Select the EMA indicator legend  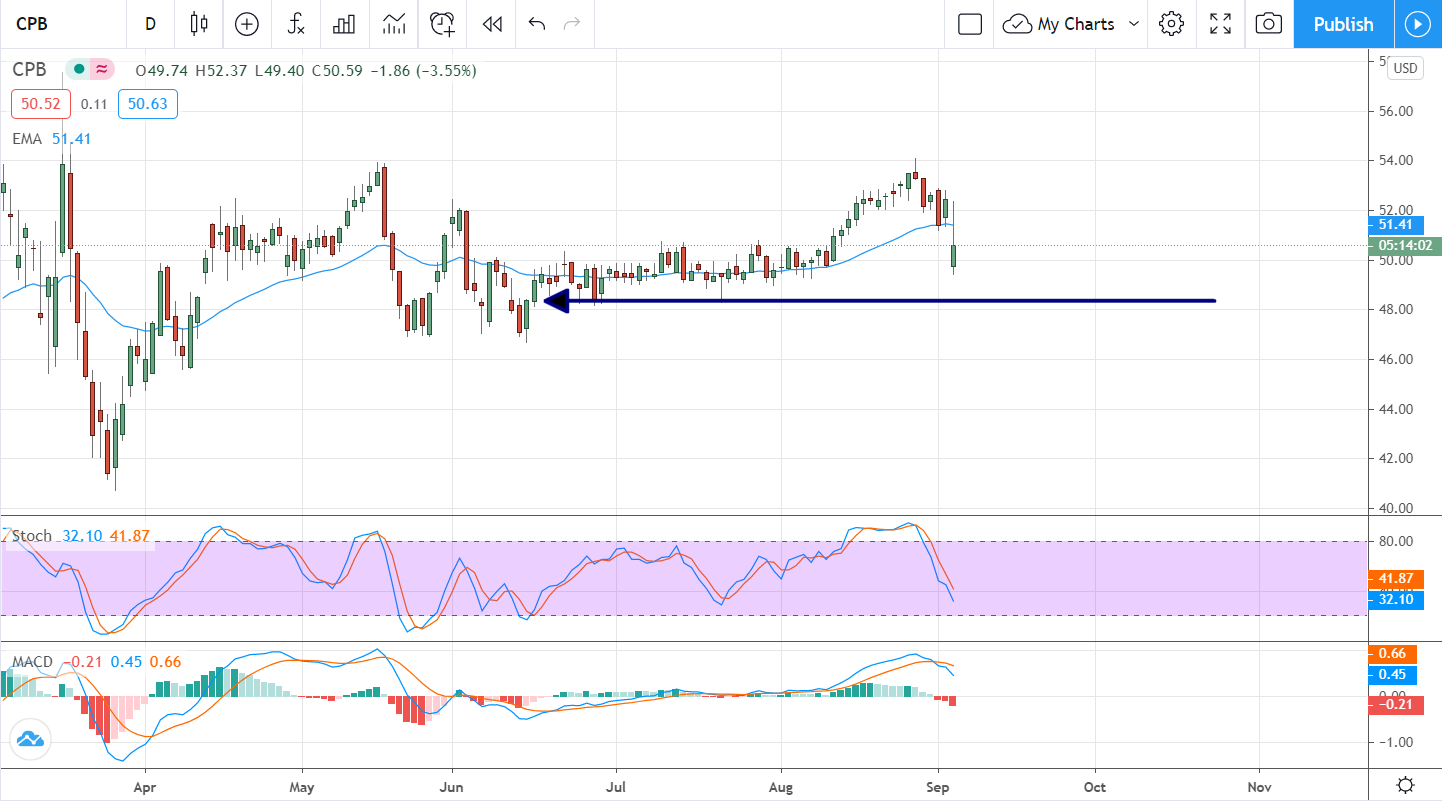[x=27, y=139]
